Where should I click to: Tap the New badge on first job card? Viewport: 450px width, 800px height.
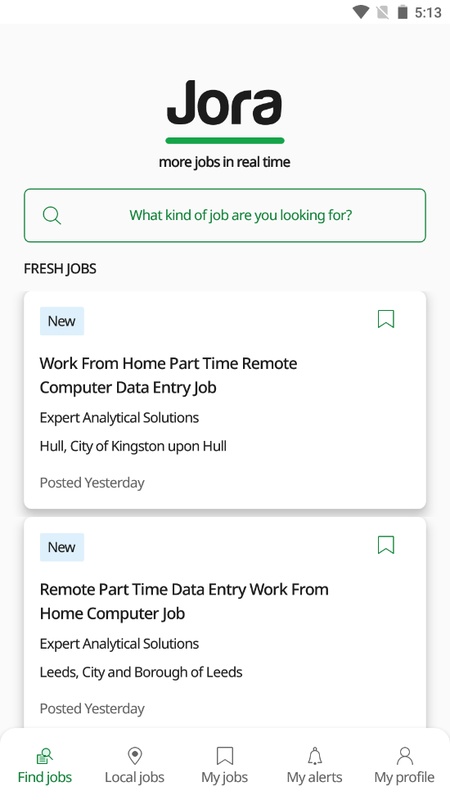(x=62, y=321)
